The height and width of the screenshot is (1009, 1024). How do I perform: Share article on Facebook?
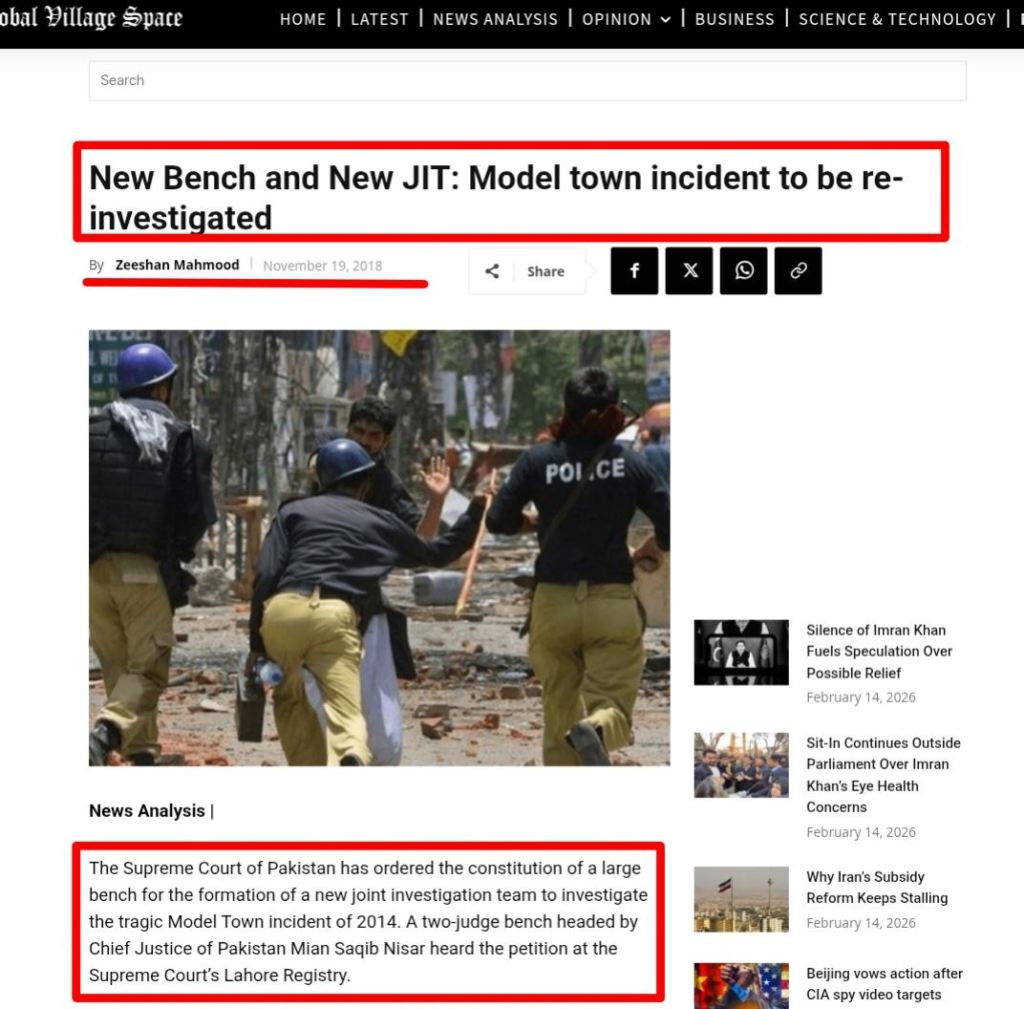(x=634, y=270)
